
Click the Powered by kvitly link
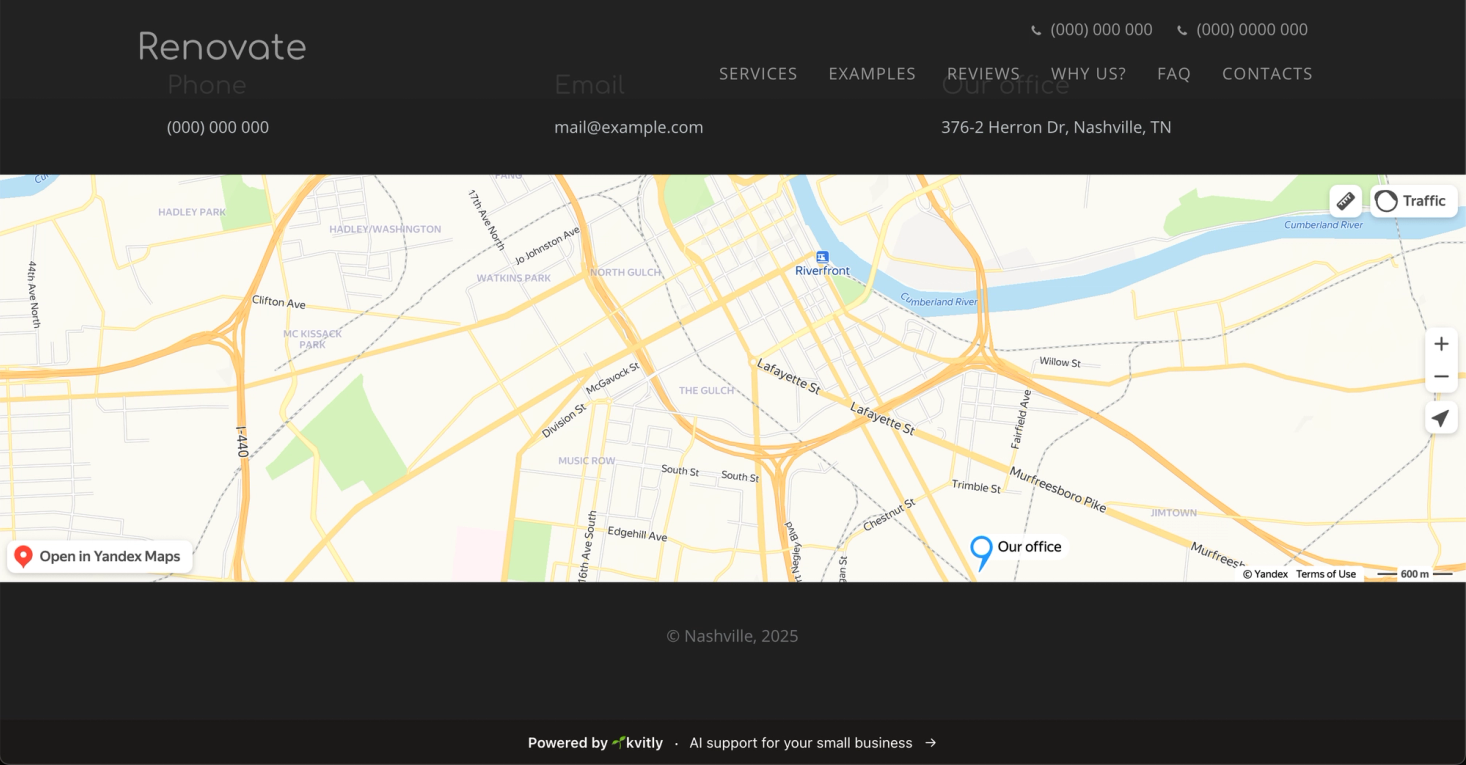[595, 743]
